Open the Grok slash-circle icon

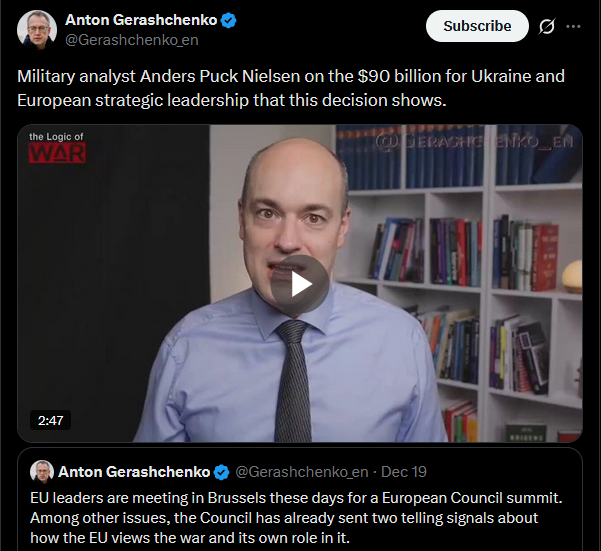pyautogui.click(x=547, y=26)
